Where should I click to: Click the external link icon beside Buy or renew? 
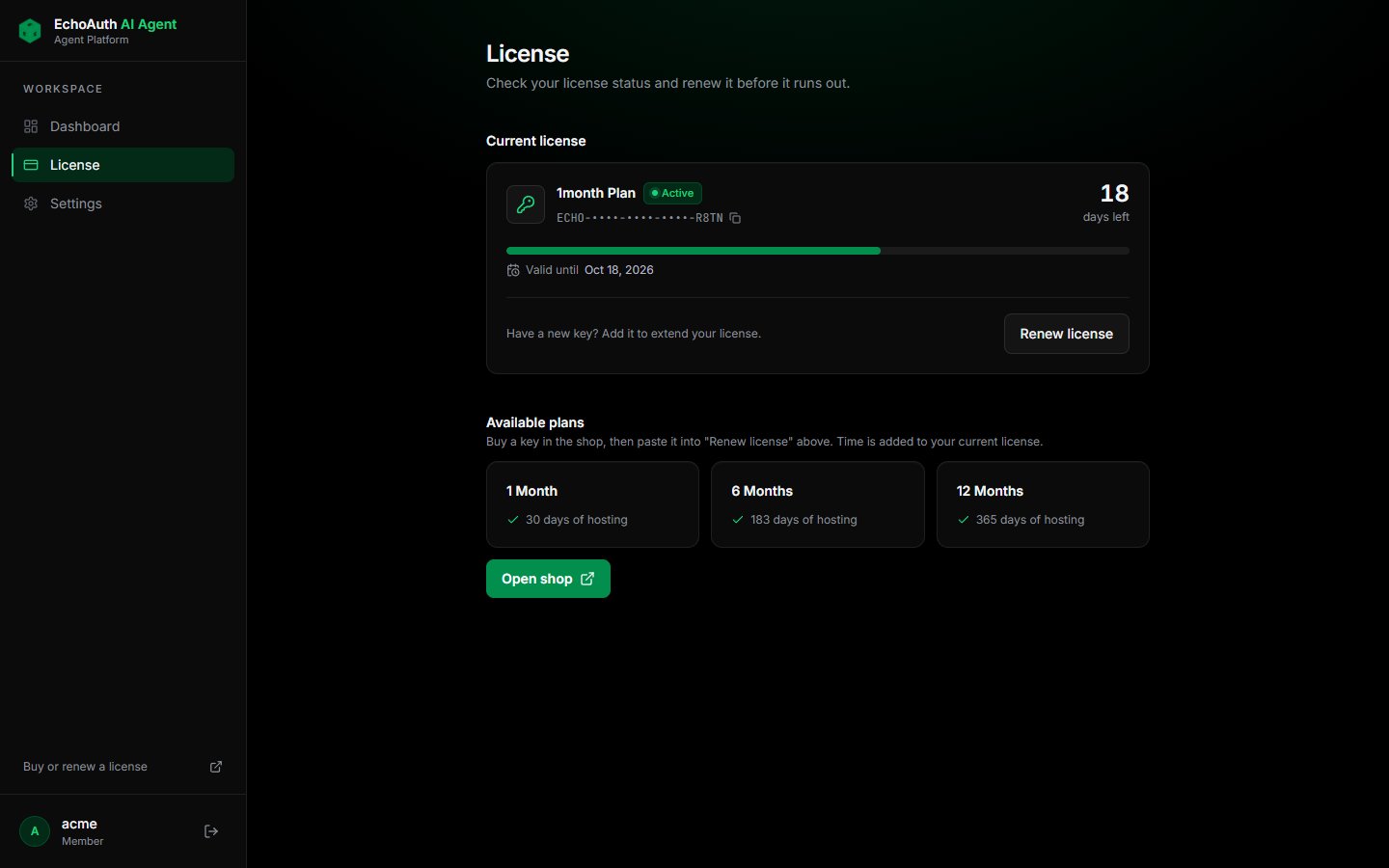(216, 767)
